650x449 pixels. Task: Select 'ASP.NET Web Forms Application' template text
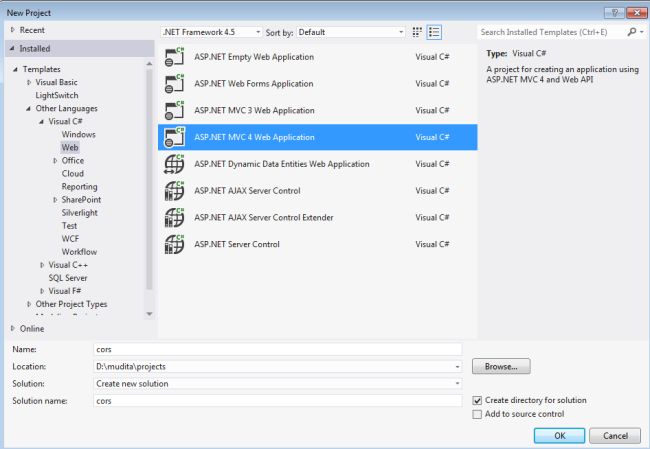pos(254,84)
